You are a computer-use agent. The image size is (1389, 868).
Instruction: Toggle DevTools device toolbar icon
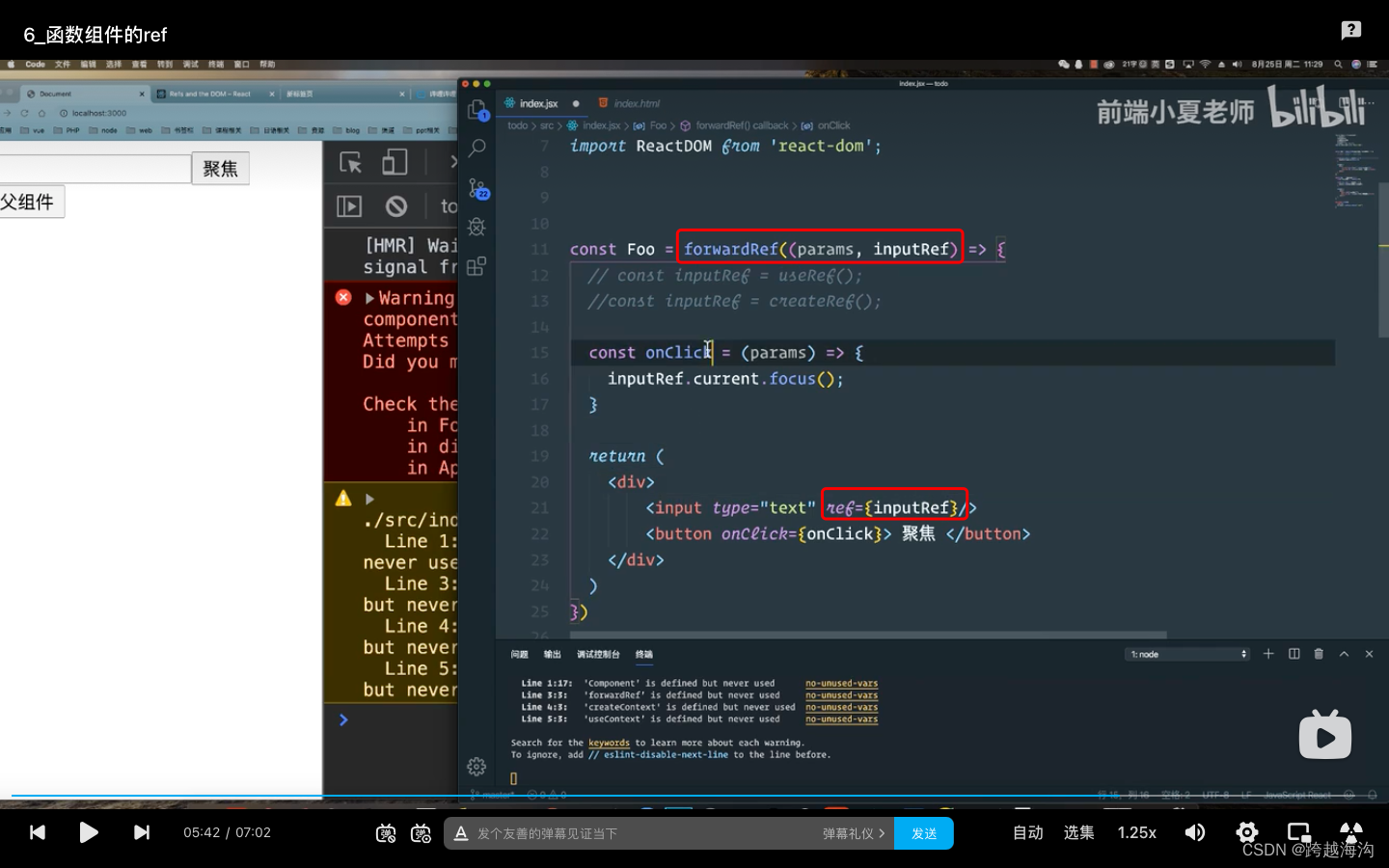pos(395,162)
